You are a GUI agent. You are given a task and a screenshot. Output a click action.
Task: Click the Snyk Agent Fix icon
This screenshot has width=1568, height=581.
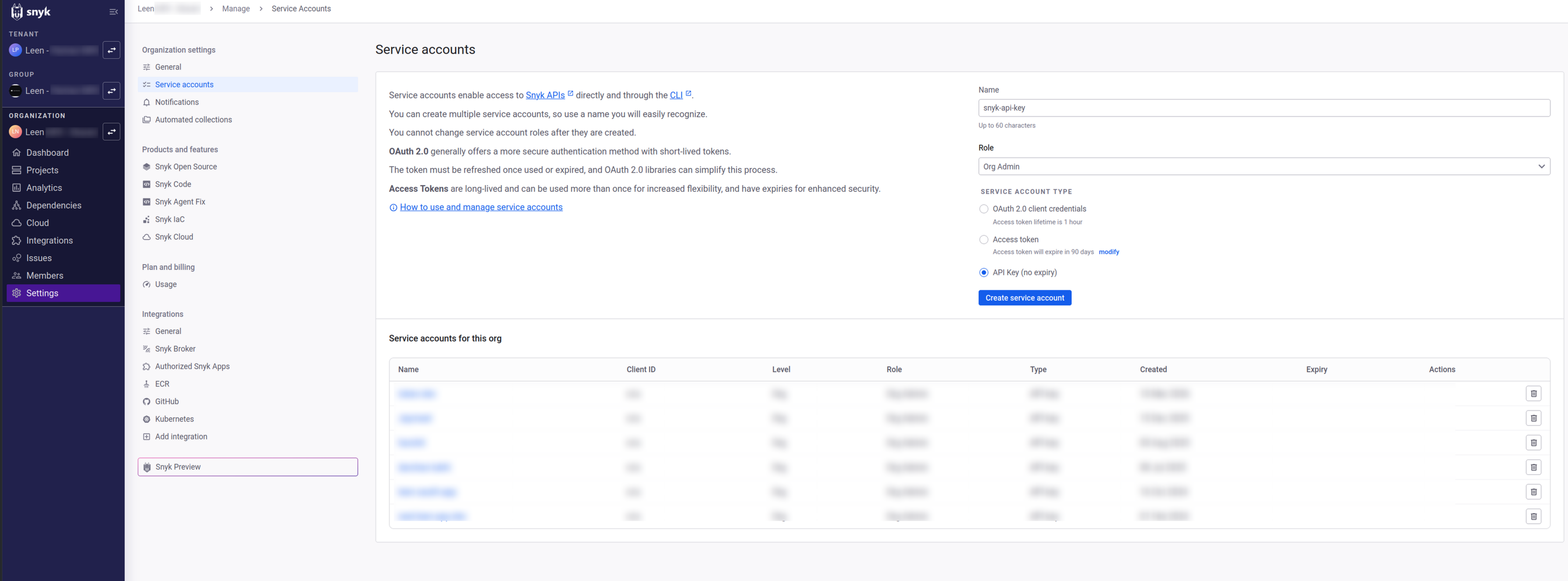pos(146,201)
